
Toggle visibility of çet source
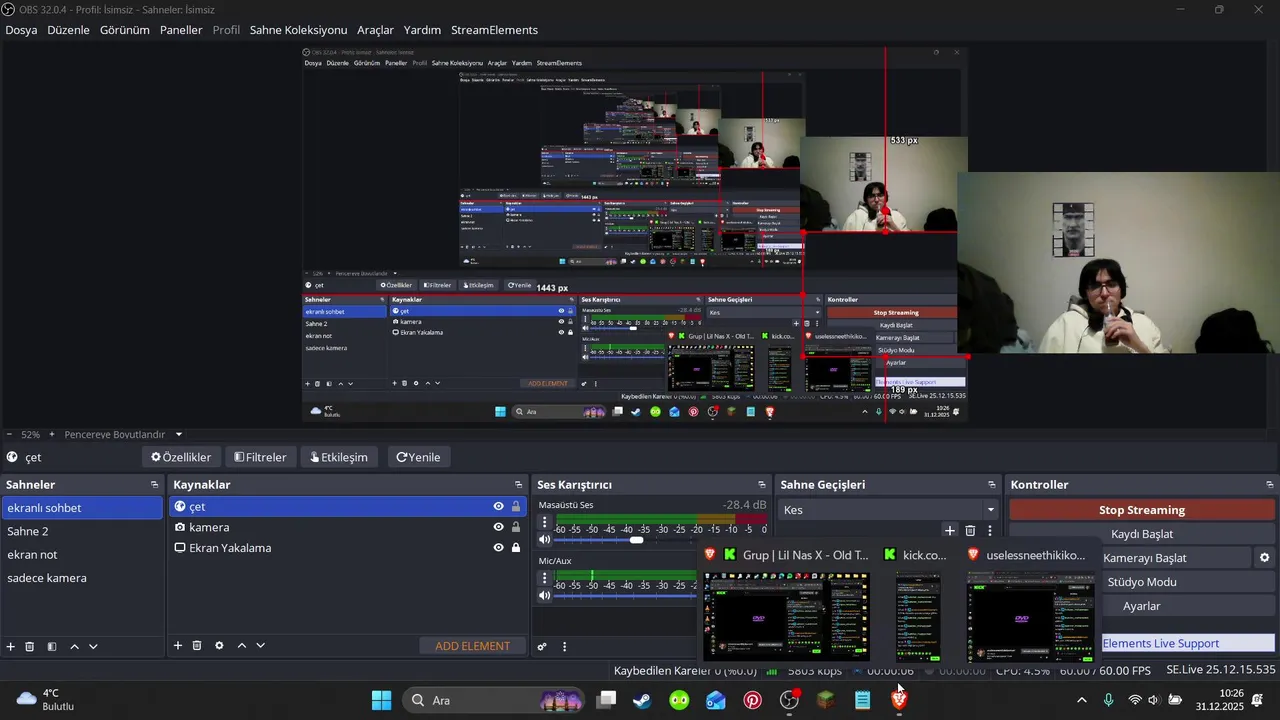pos(498,507)
